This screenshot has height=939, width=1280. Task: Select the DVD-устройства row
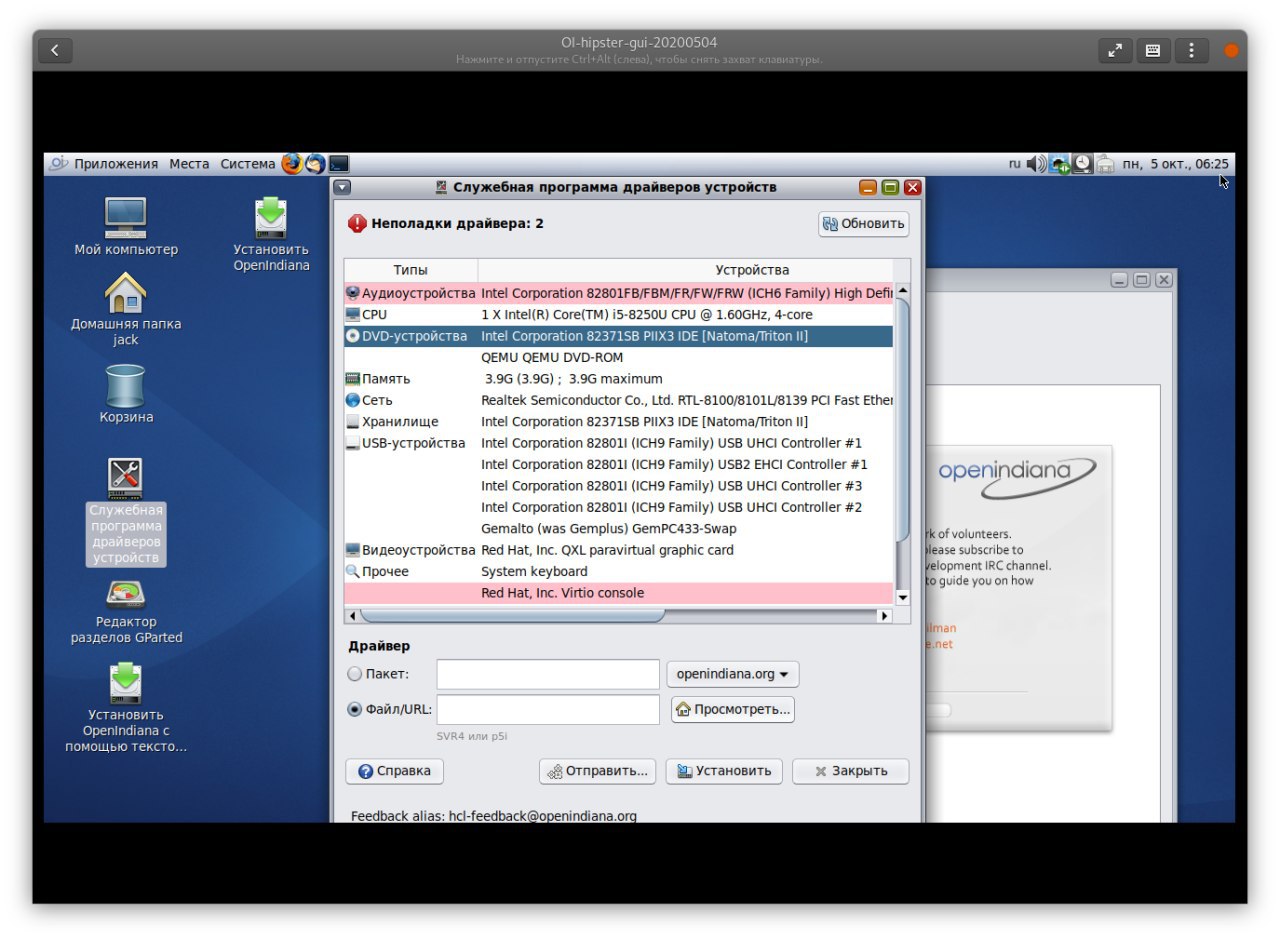click(618, 336)
